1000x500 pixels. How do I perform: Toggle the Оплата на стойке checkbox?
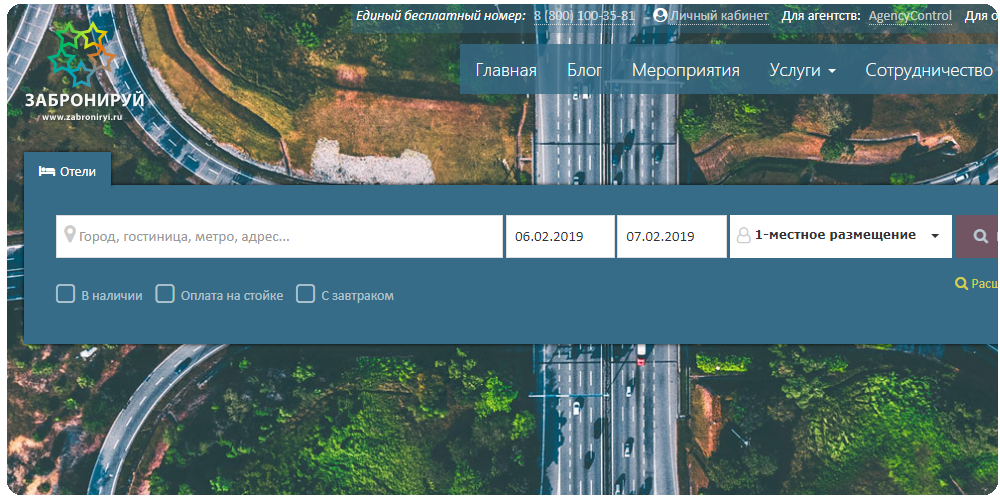165,294
